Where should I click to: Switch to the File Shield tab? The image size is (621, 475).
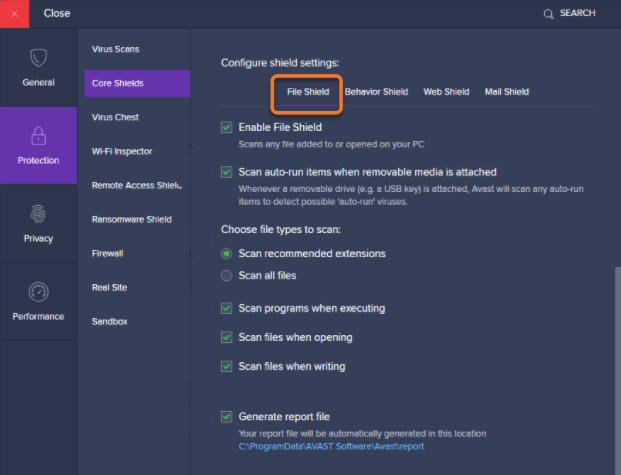point(308,92)
